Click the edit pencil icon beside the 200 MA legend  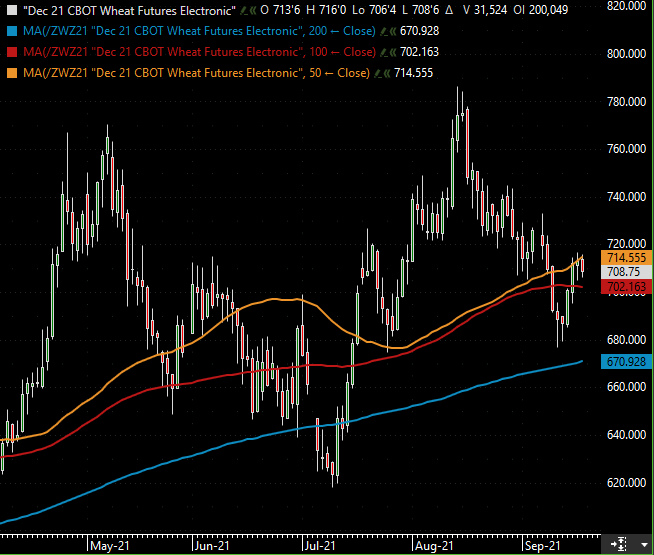[384, 31]
